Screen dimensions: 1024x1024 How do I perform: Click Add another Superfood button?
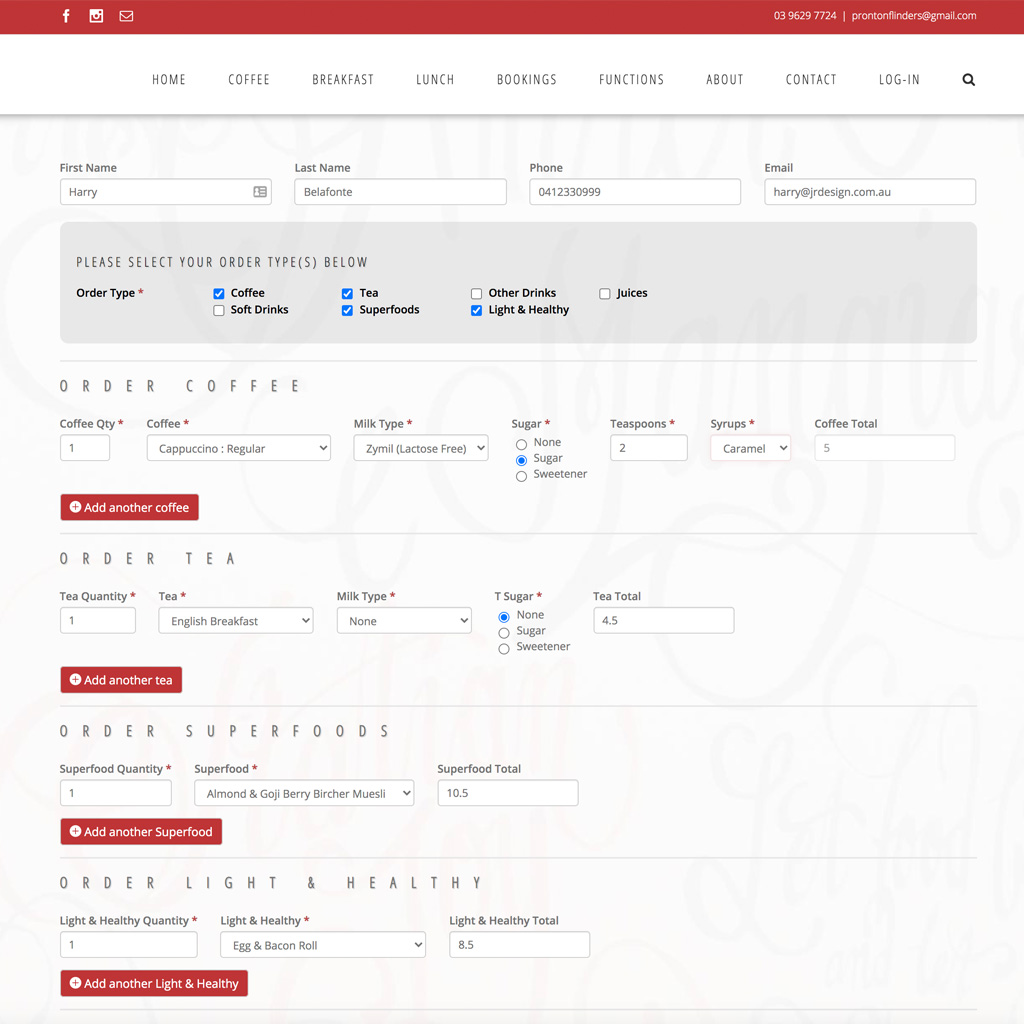(x=141, y=831)
